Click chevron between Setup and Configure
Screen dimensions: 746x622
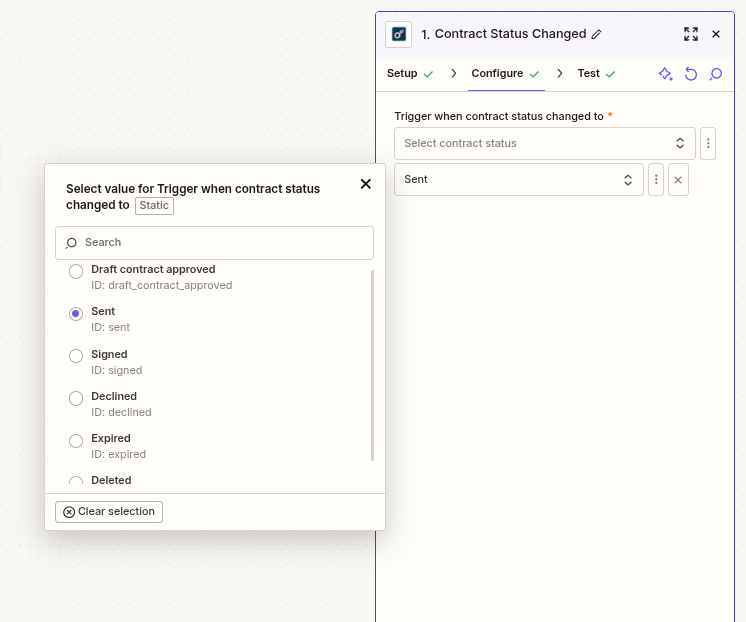[x=453, y=73]
